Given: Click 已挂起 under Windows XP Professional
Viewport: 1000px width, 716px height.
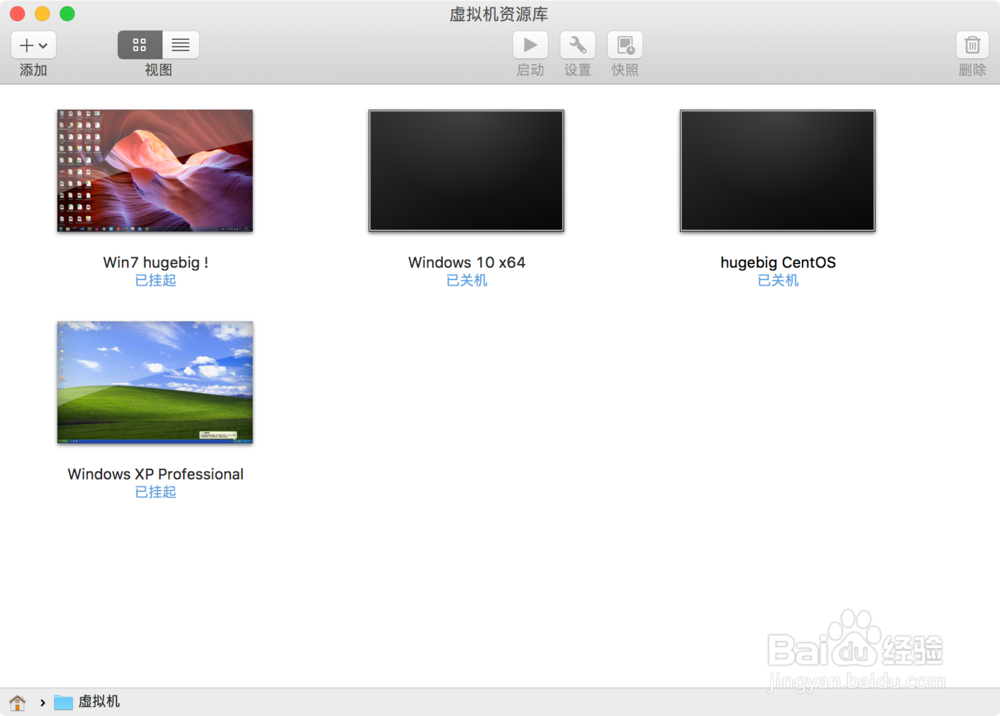Looking at the screenshot, I should click(x=155, y=491).
